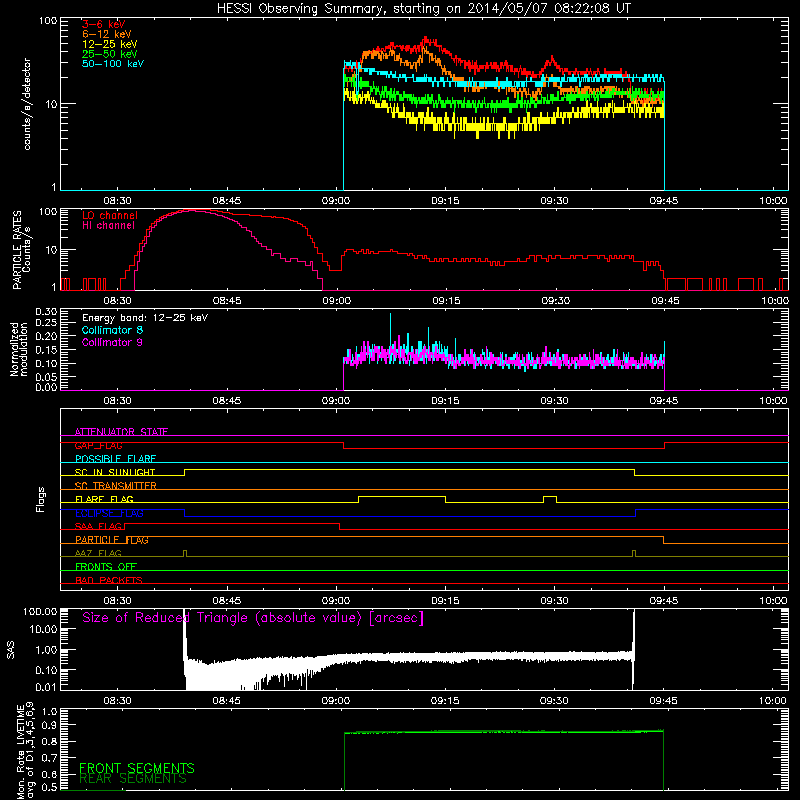Click the BAD PACKETS flag label
Viewport: 800px width, 800px height.
[x=109, y=580]
